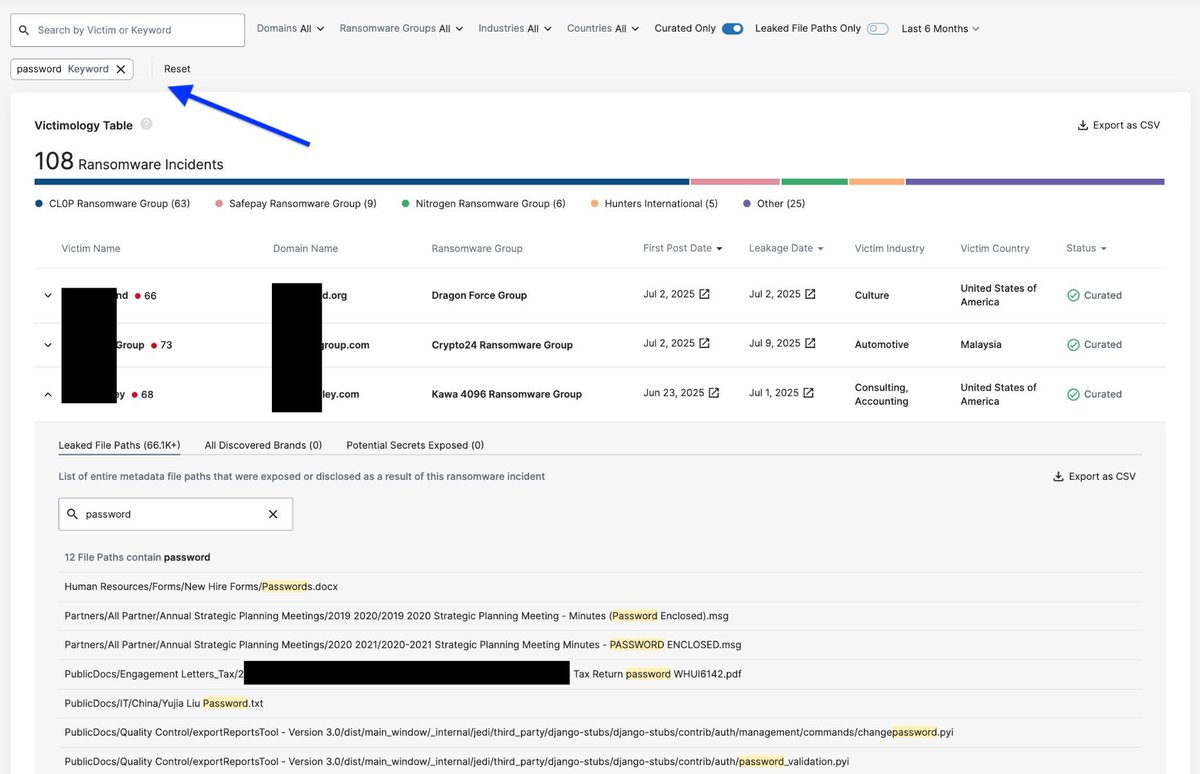Expand the Crypto24 Ransomware Group victim row

pos(48,345)
